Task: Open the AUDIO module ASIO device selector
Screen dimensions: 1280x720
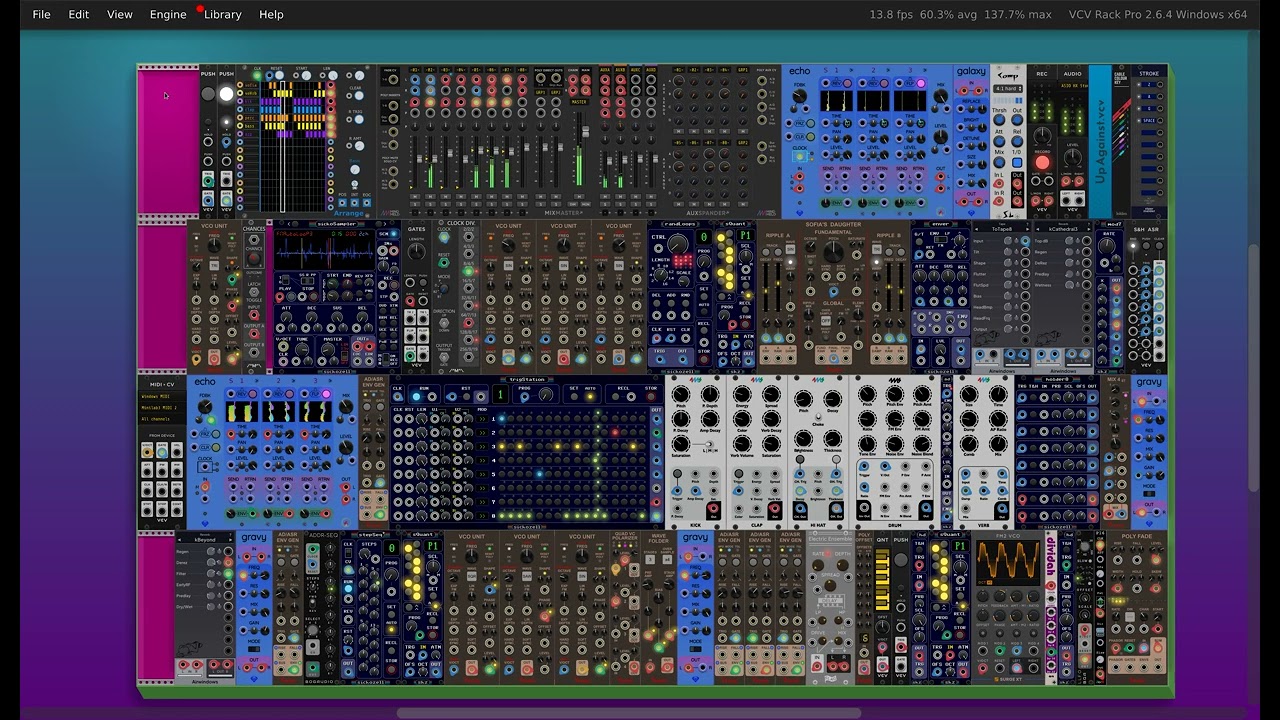Action: pyautogui.click(x=1074, y=86)
